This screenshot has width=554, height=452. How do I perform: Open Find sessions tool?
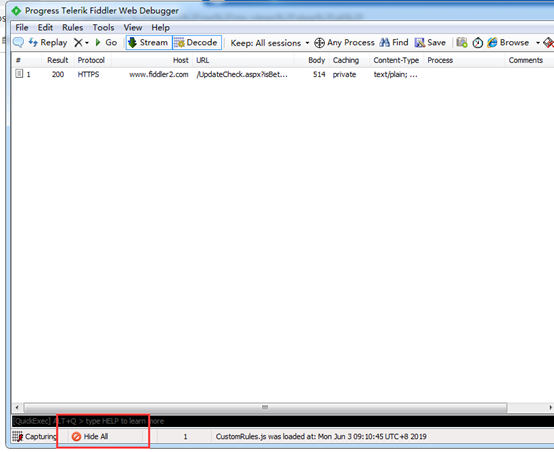(x=394, y=43)
